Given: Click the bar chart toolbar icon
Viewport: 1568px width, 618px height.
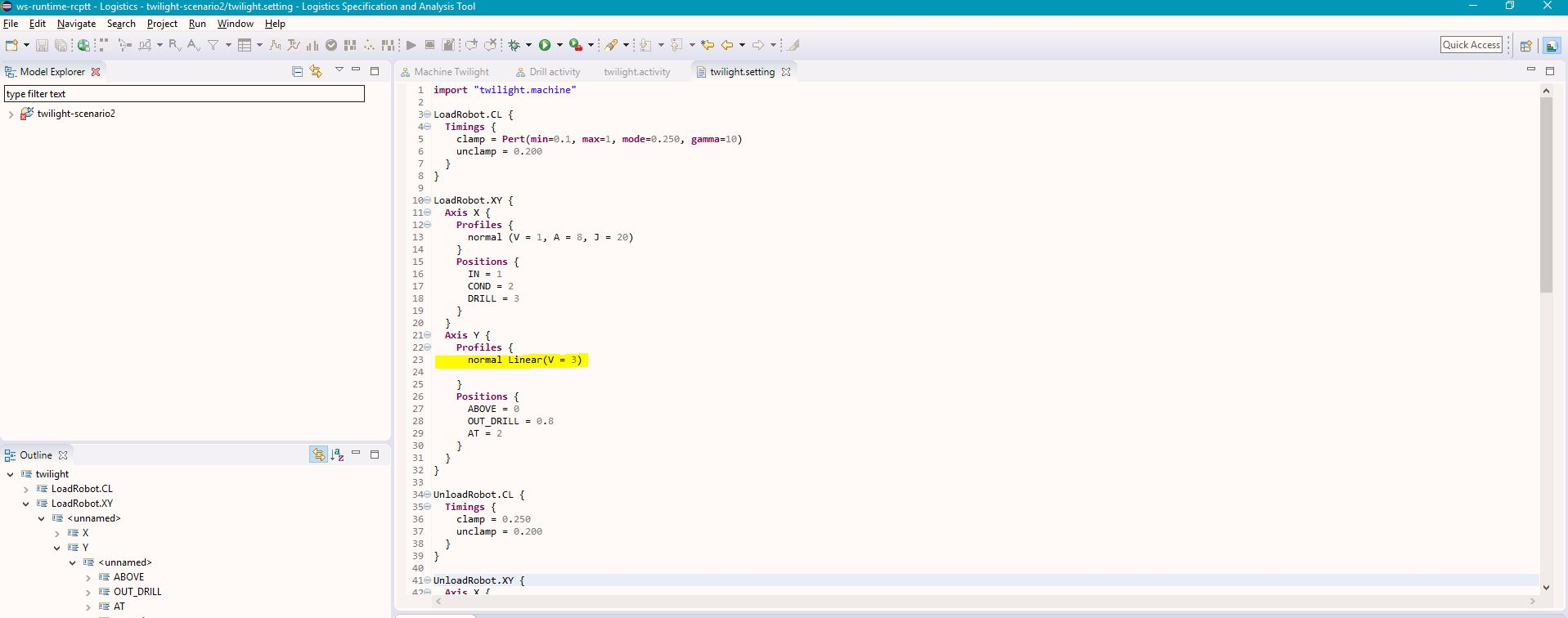Looking at the screenshot, I should (x=312, y=45).
